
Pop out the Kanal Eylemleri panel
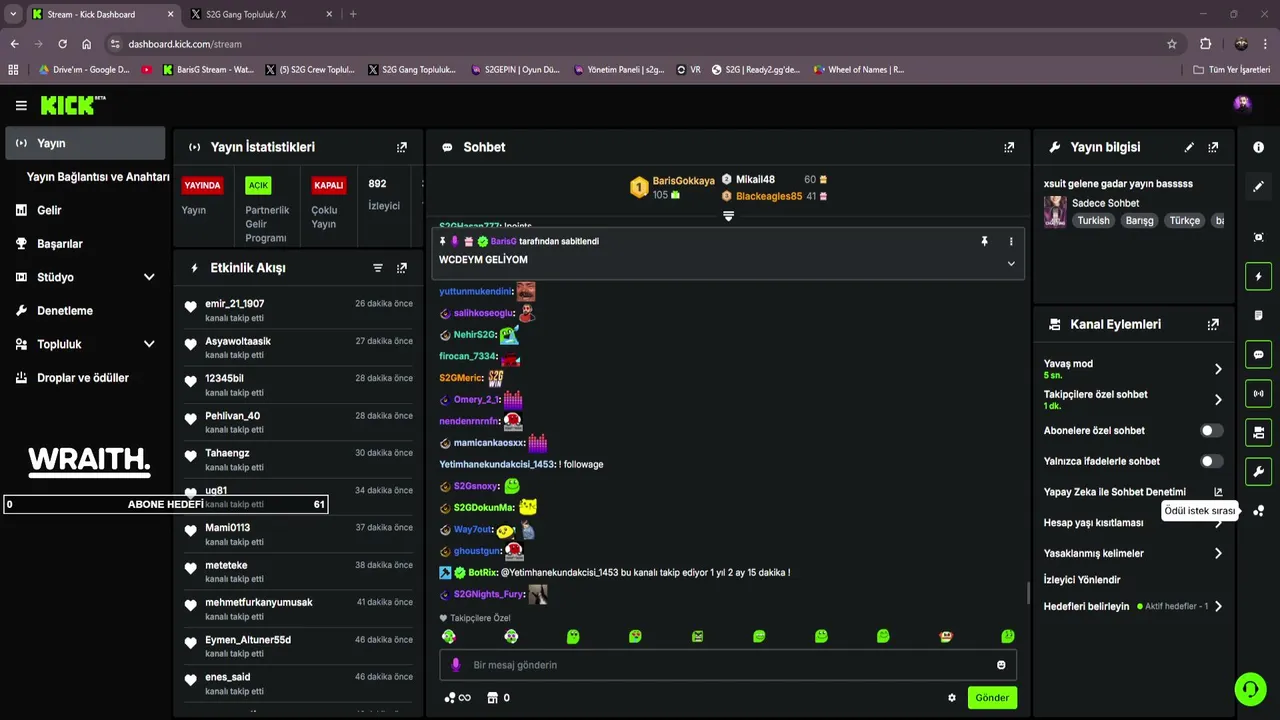click(x=1213, y=325)
